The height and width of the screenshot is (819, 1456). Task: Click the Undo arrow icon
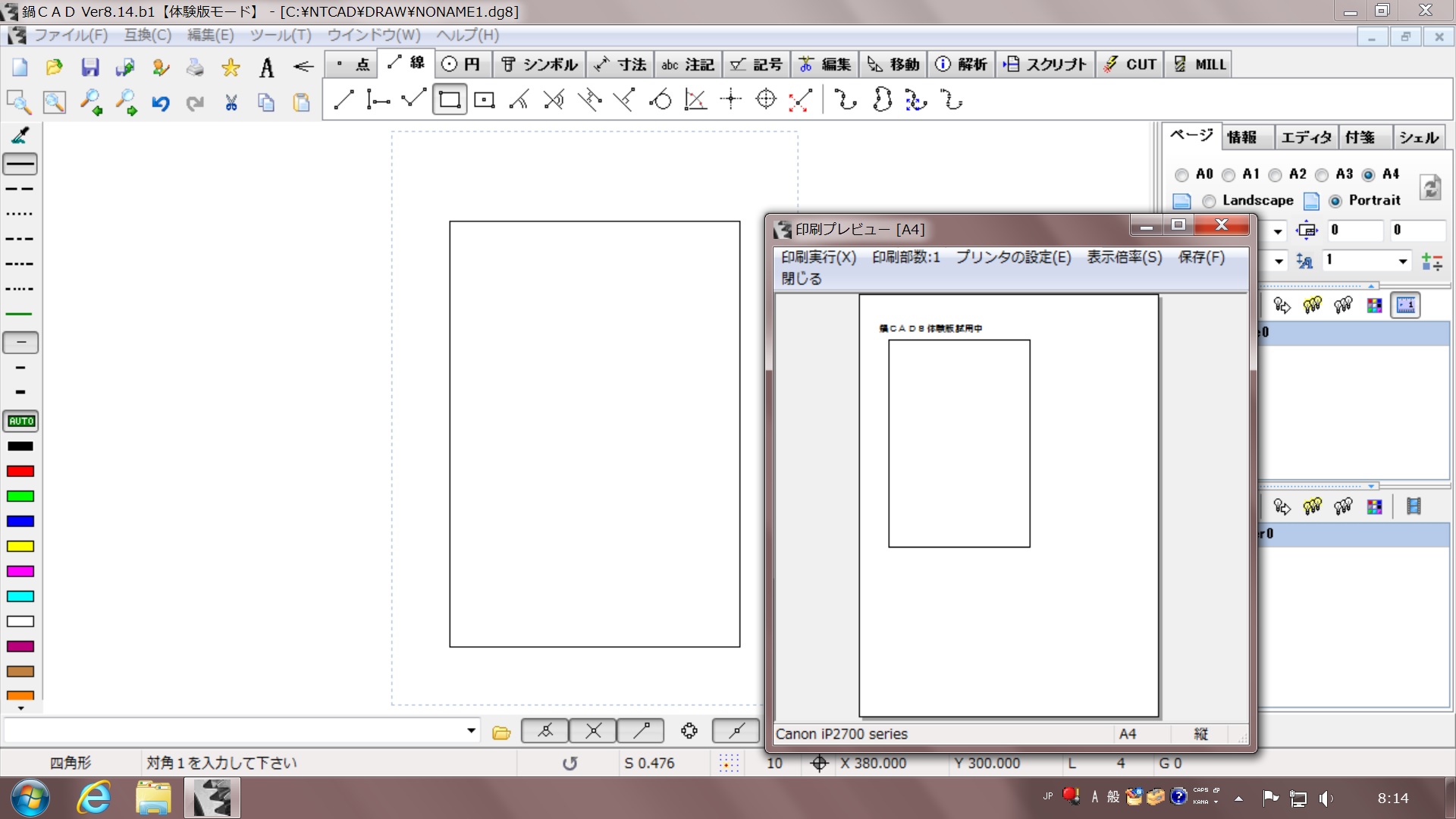(160, 102)
